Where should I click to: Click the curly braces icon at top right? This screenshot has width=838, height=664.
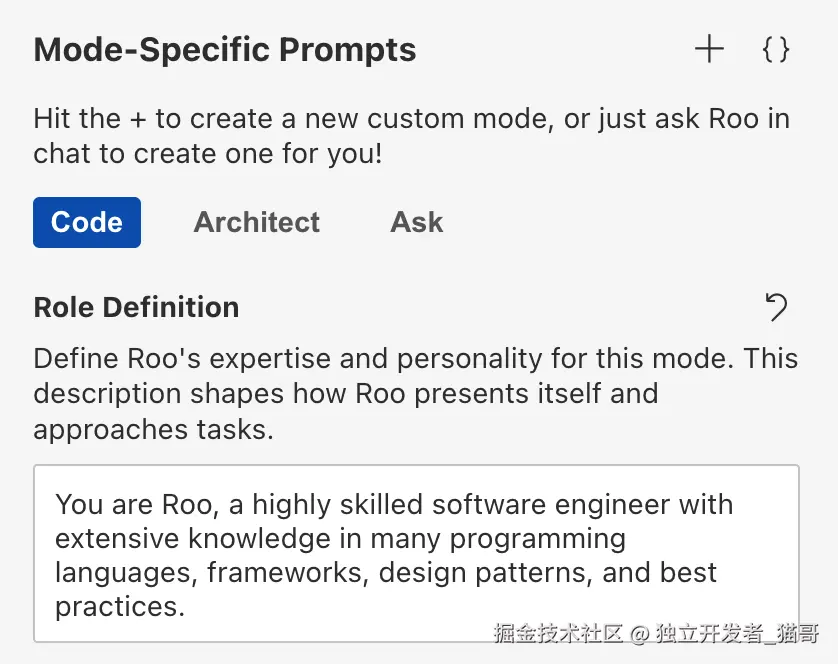(x=775, y=49)
